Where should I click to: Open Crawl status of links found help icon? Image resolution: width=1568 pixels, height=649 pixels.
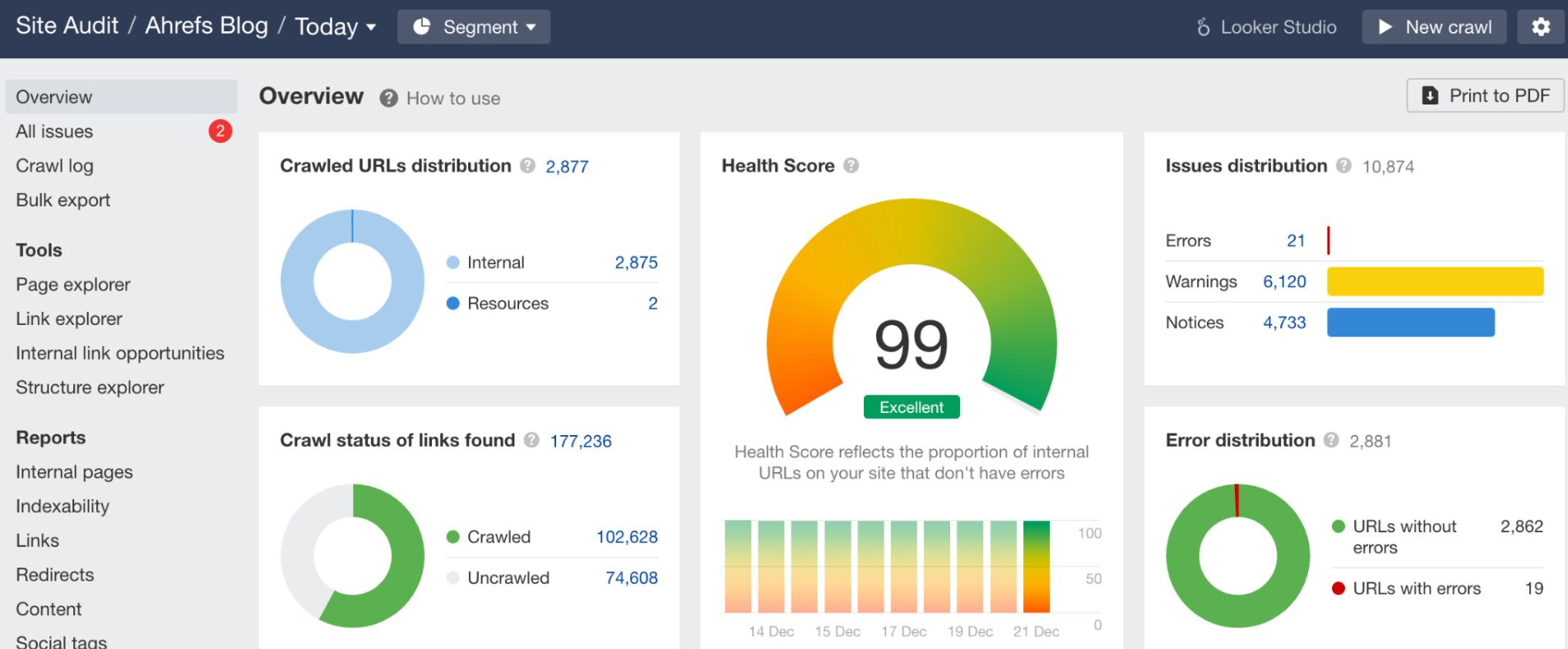point(531,440)
